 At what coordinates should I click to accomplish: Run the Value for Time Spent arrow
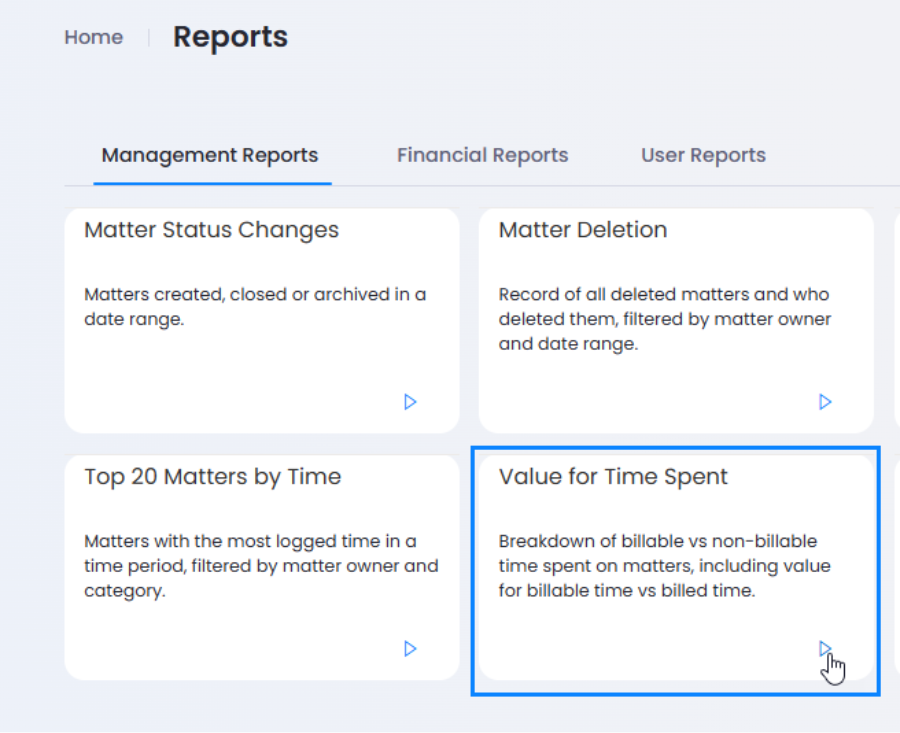(825, 649)
